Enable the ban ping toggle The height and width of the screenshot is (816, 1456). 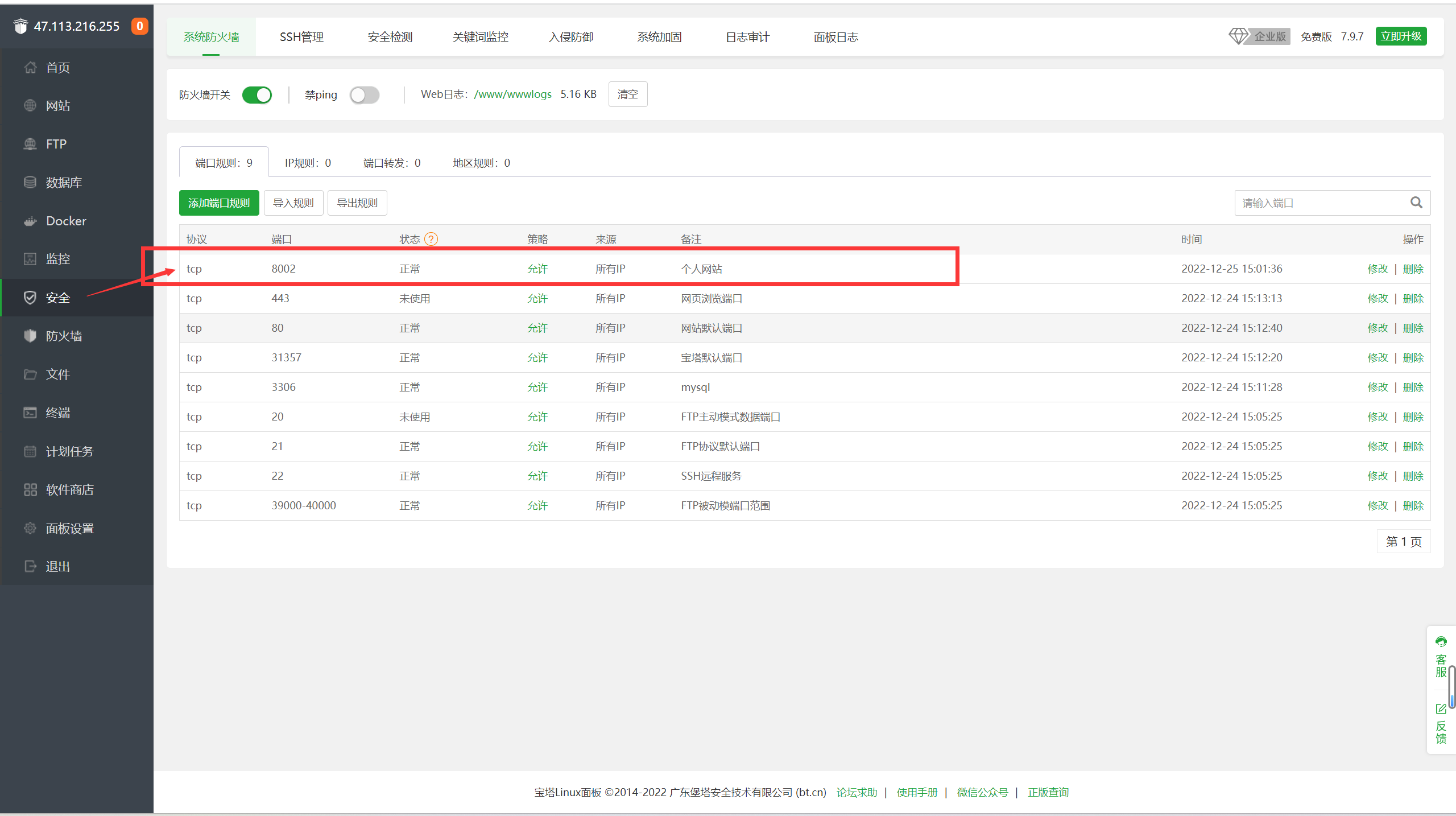365,95
